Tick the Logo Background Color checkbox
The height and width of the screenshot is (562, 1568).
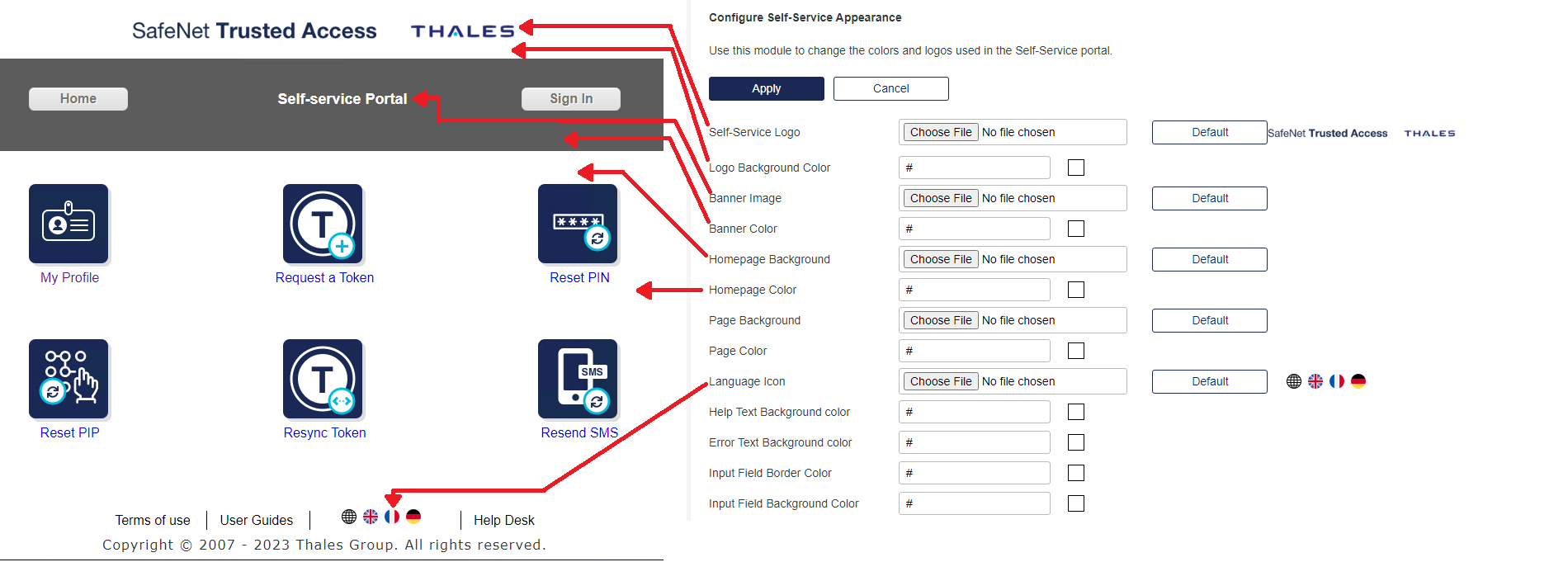pos(1075,168)
